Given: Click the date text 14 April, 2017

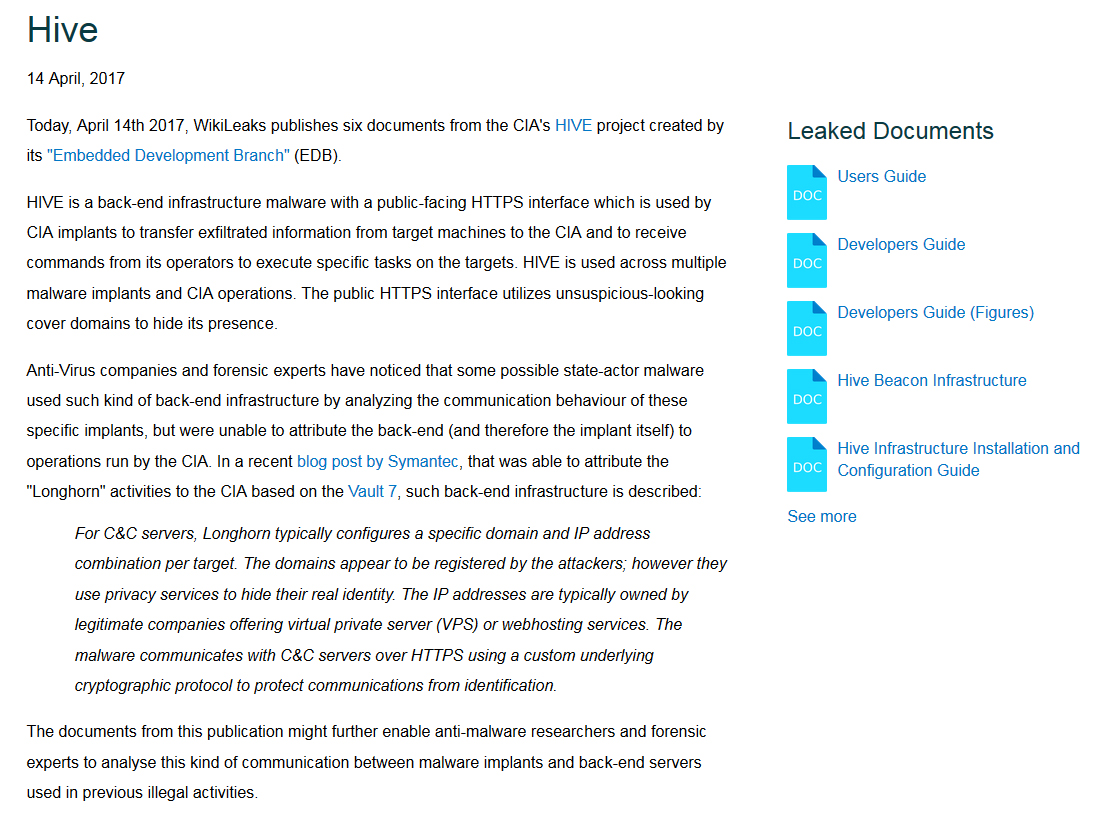Looking at the screenshot, I should [x=76, y=79].
